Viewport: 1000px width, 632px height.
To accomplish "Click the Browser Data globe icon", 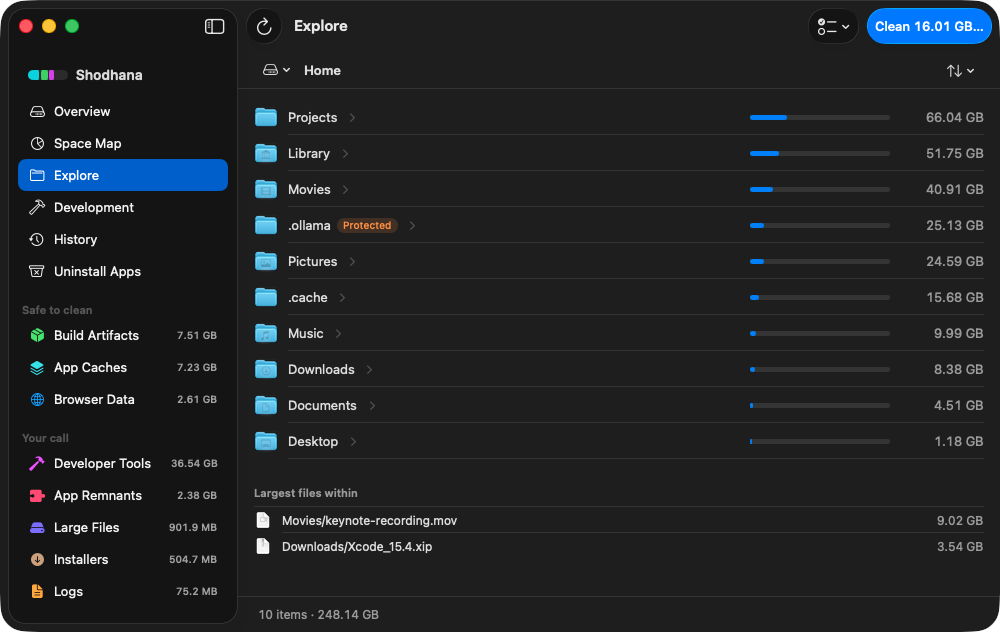I will (x=37, y=399).
